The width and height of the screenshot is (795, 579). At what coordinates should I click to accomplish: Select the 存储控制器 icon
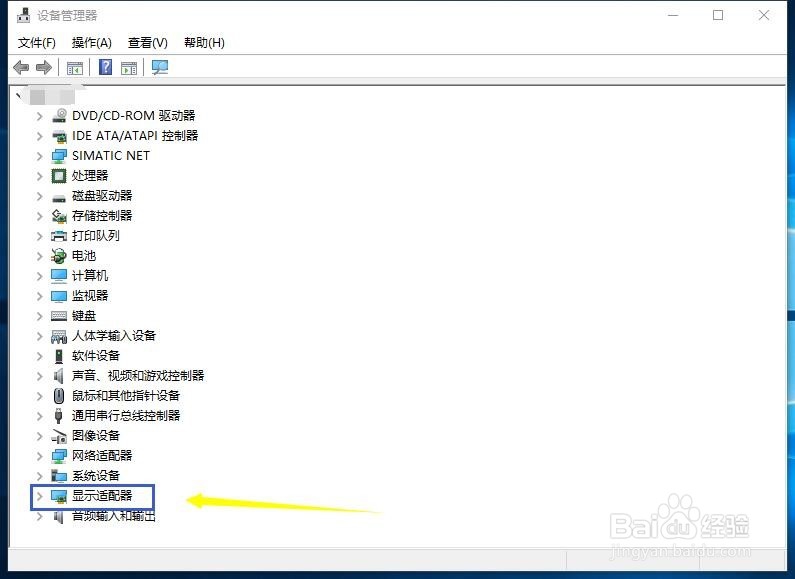59,216
